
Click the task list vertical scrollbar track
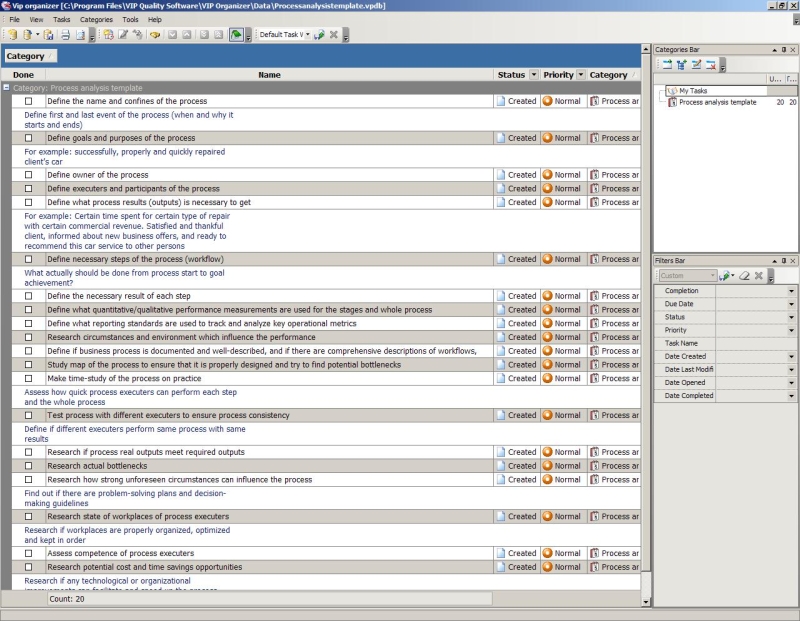pos(646,583)
